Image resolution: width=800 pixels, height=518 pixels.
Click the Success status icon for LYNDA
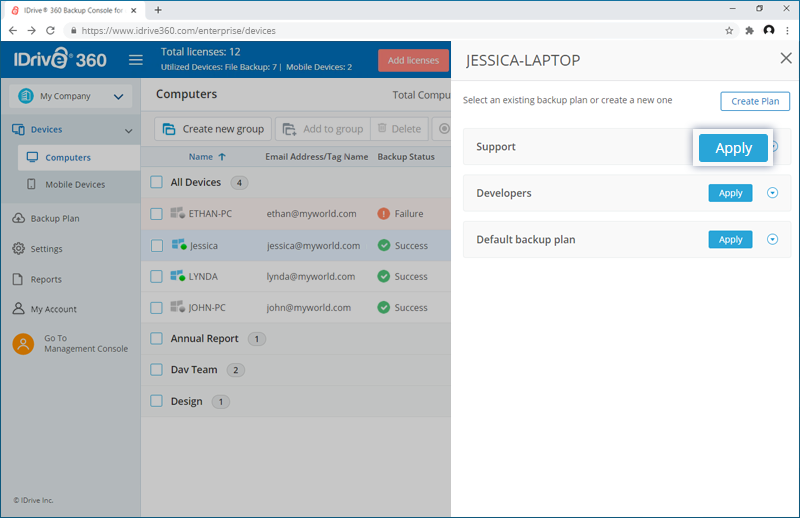(384, 277)
